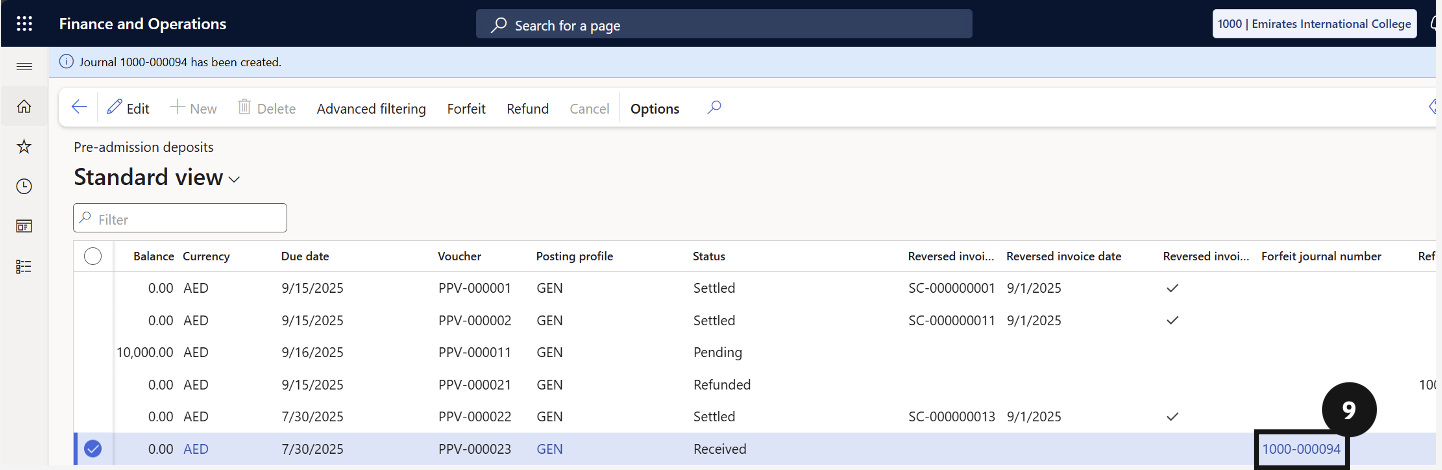Open Modules list icon in sidebar
The height and width of the screenshot is (470, 1442).
(24, 266)
